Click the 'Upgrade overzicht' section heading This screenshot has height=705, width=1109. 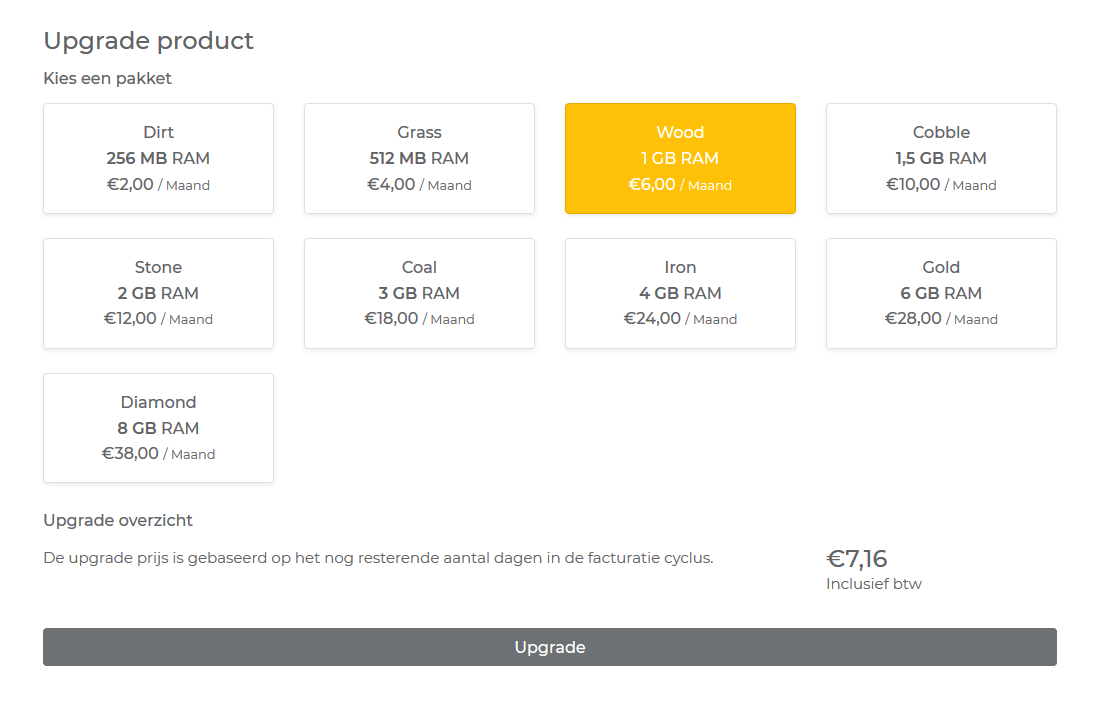pos(118,520)
